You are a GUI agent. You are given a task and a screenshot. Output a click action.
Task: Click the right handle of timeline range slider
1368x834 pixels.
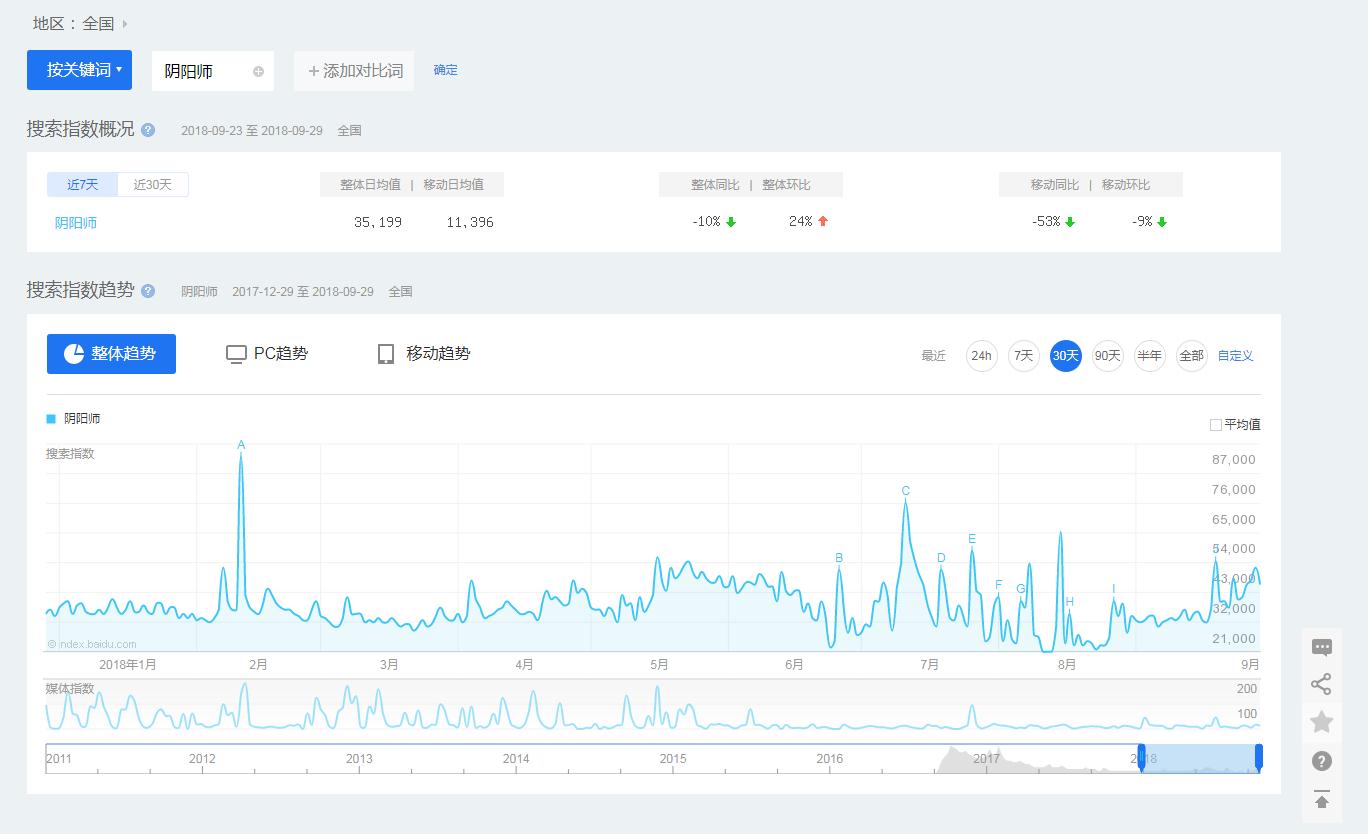1259,758
